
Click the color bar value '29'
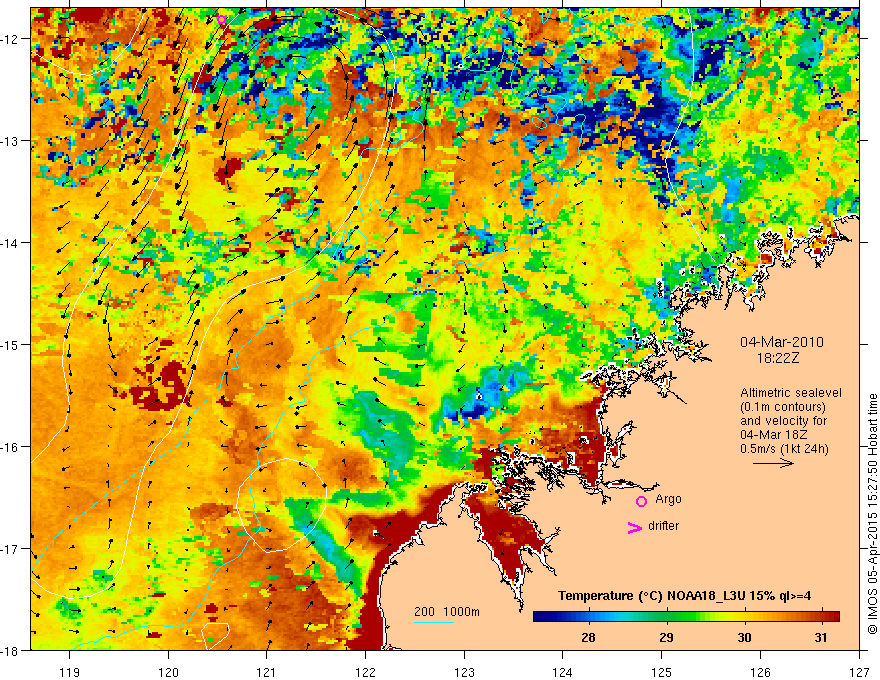[x=666, y=637]
